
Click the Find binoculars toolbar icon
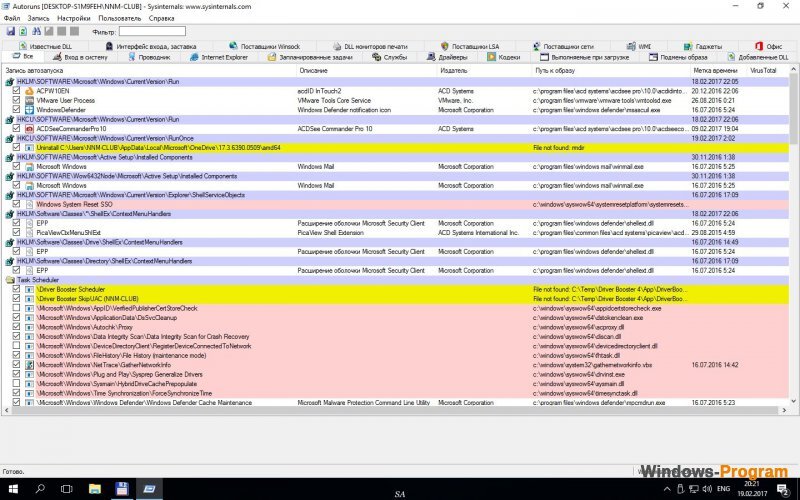coord(36,32)
